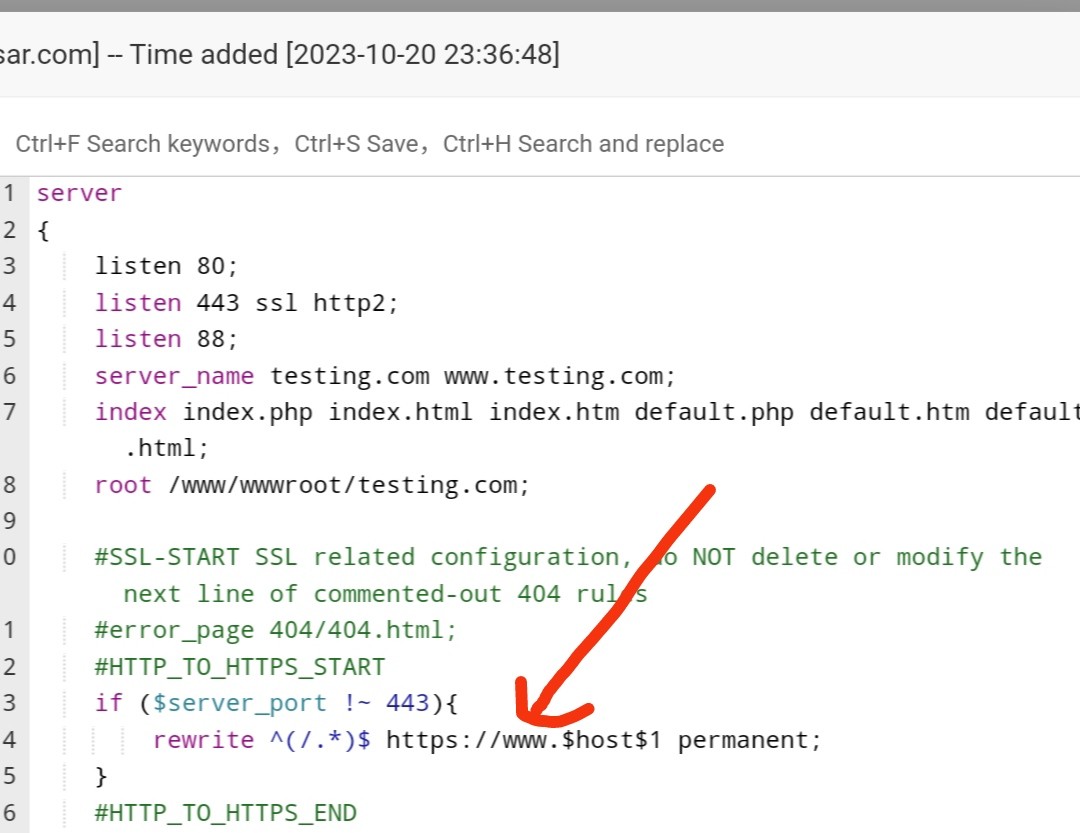Click the closing brace after the rewrite line
1080x833 pixels.
coord(101,777)
